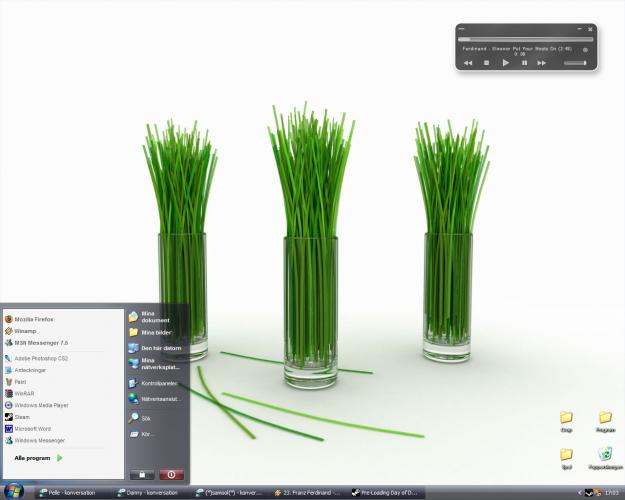Screen dimensions: 625x500
Task: Adjust the player volume slider
Action: click(575, 63)
